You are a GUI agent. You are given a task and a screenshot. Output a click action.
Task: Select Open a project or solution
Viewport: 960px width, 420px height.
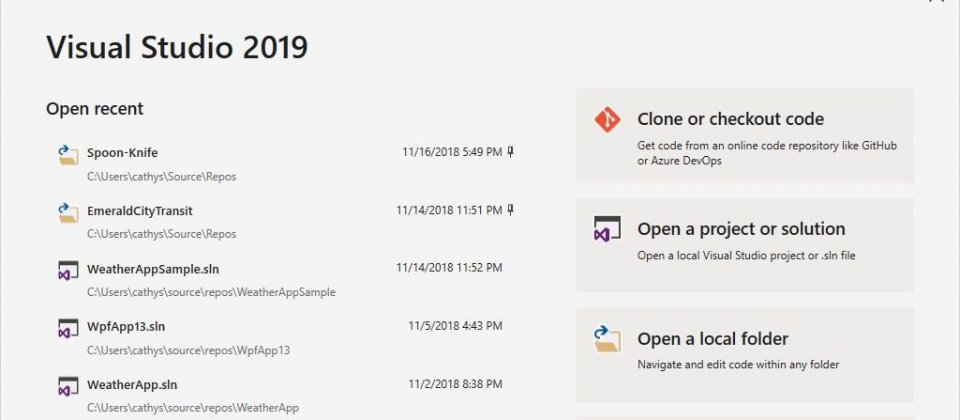(x=744, y=245)
